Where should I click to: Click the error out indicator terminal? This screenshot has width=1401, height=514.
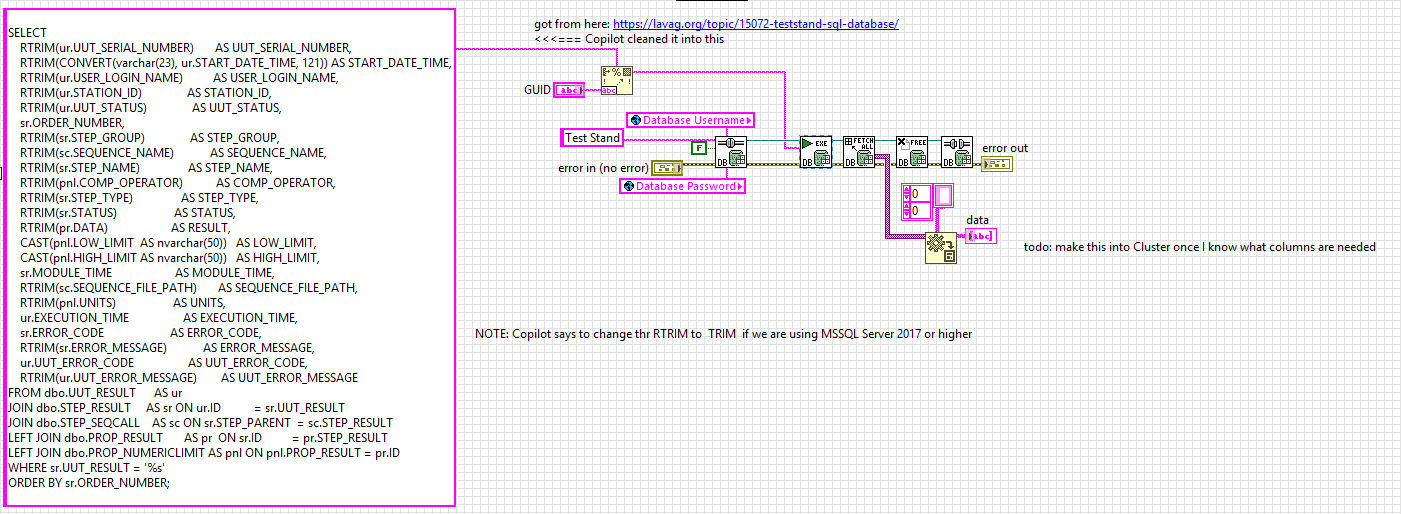997,164
